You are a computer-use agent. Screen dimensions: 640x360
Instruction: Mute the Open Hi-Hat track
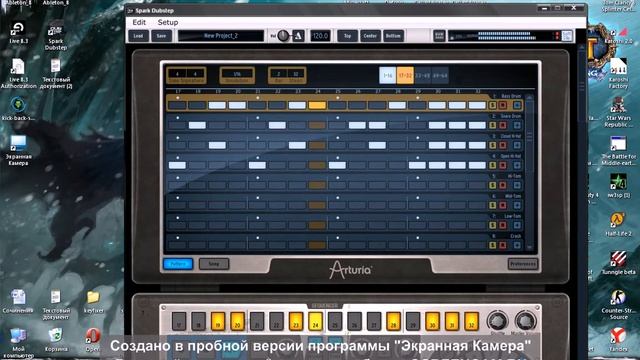[x=503, y=165]
